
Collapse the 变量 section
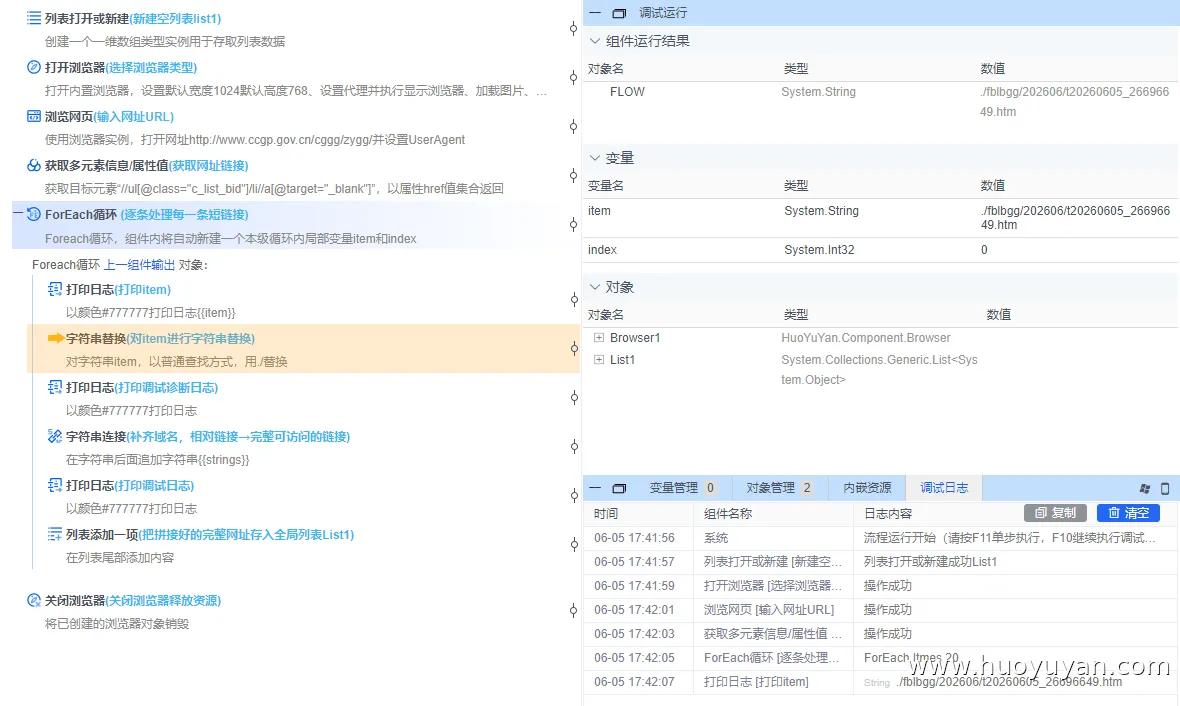[x=595, y=158]
